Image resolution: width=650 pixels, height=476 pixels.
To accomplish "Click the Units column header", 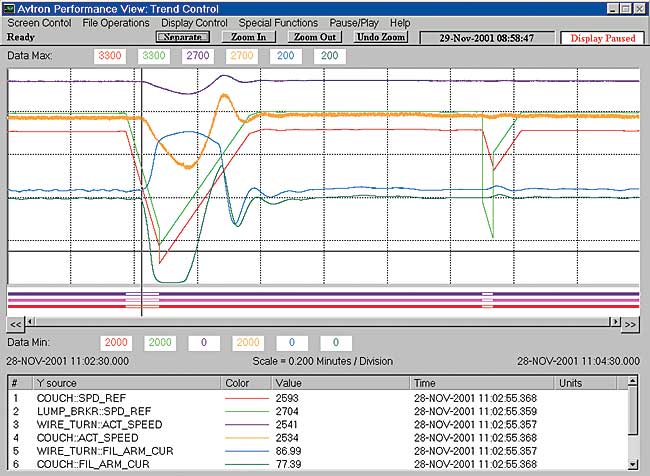I will 585,383.
